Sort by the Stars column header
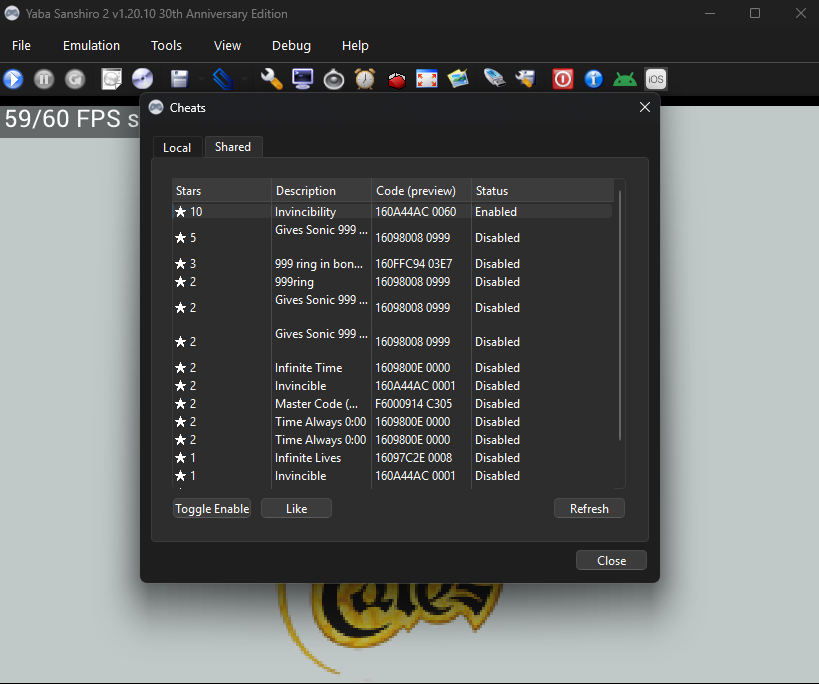819x684 pixels. [221, 191]
